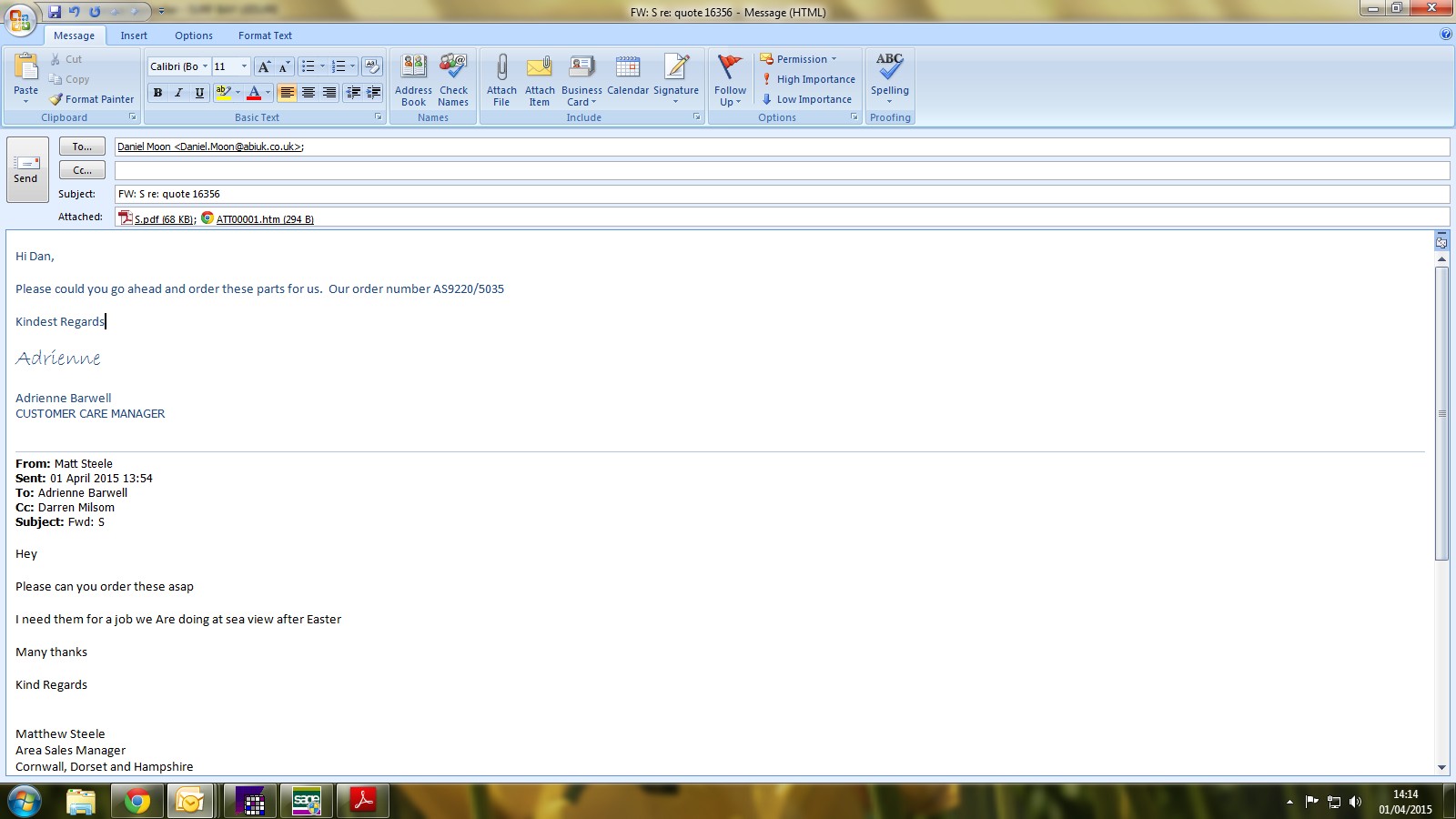
Task: Insert a Business Card
Action: (x=581, y=80)
